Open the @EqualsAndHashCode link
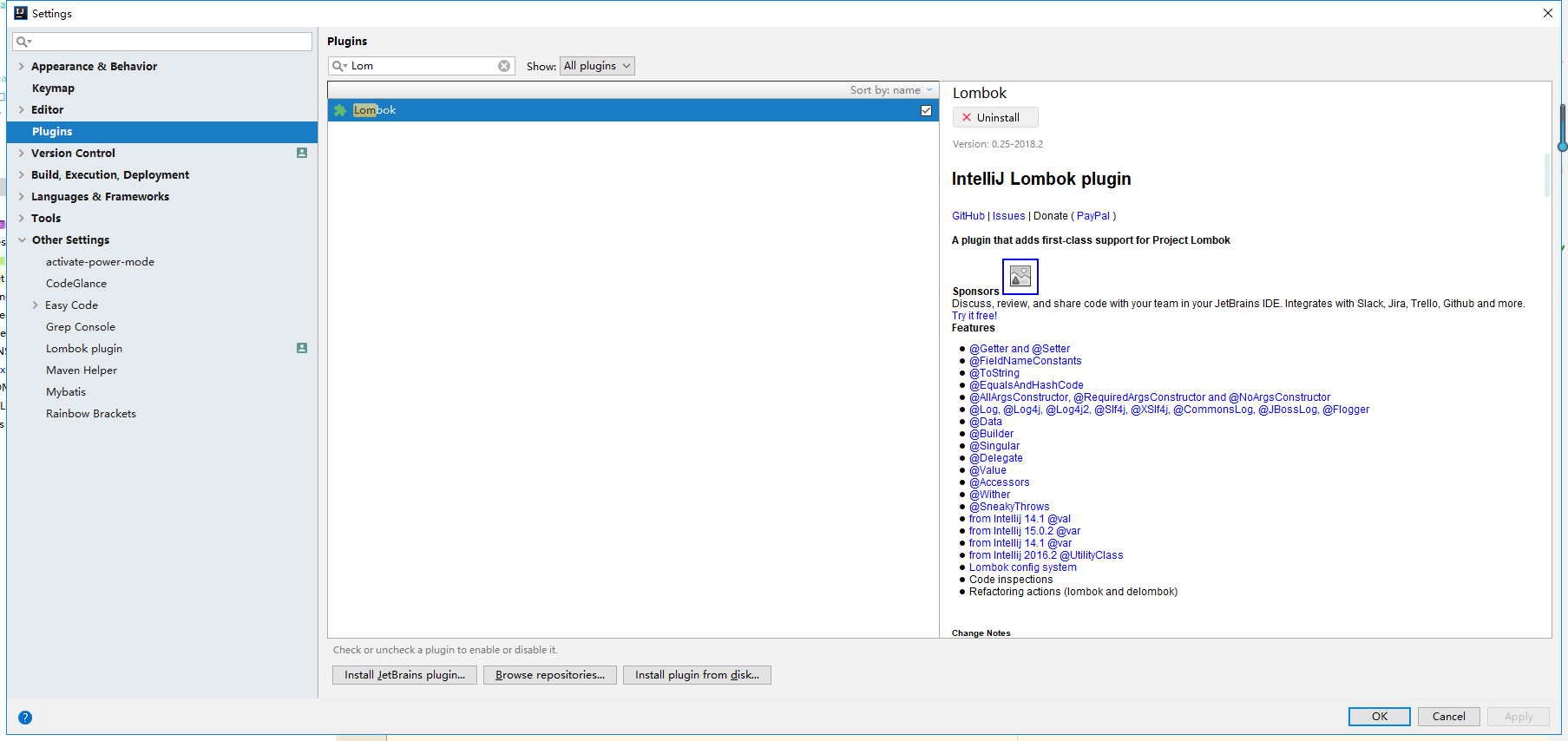Screen dimensions: 1568x741 click(x=1027, y=385)
